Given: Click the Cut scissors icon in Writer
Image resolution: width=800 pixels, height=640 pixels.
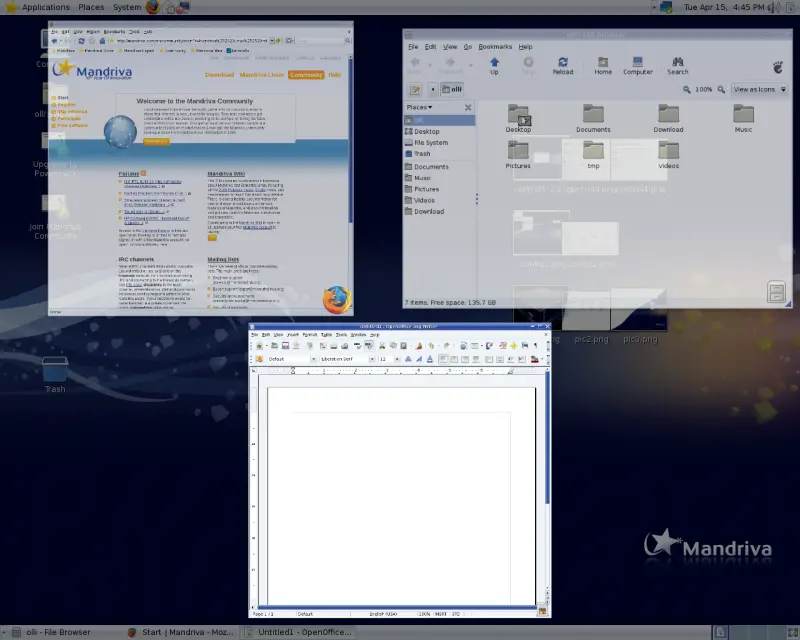Looking at the screenshot, I should (382, 346).
